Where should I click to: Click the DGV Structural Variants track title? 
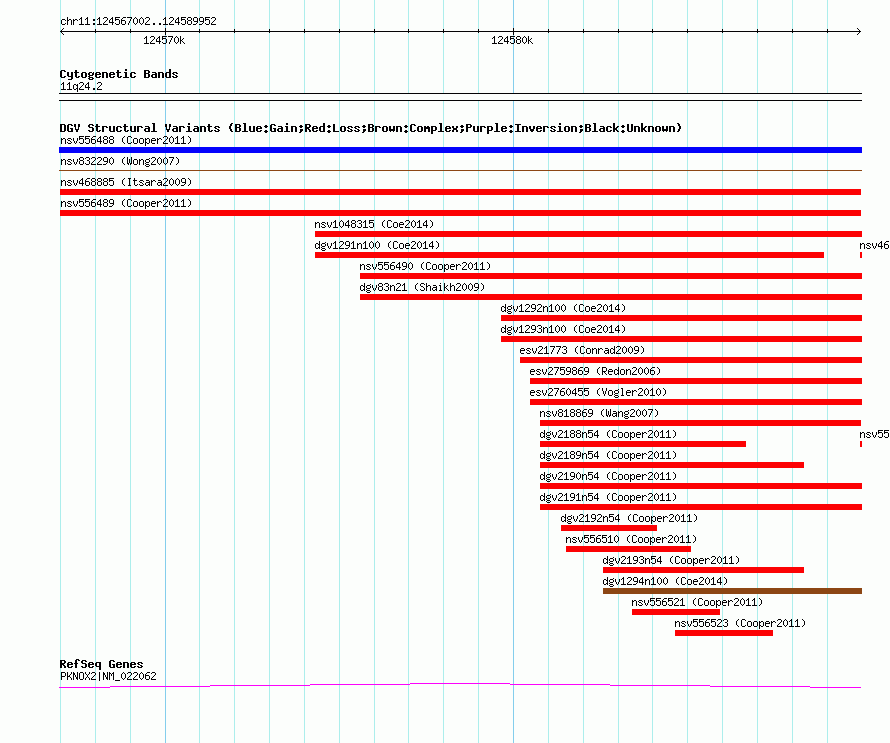tap(371, 128)
